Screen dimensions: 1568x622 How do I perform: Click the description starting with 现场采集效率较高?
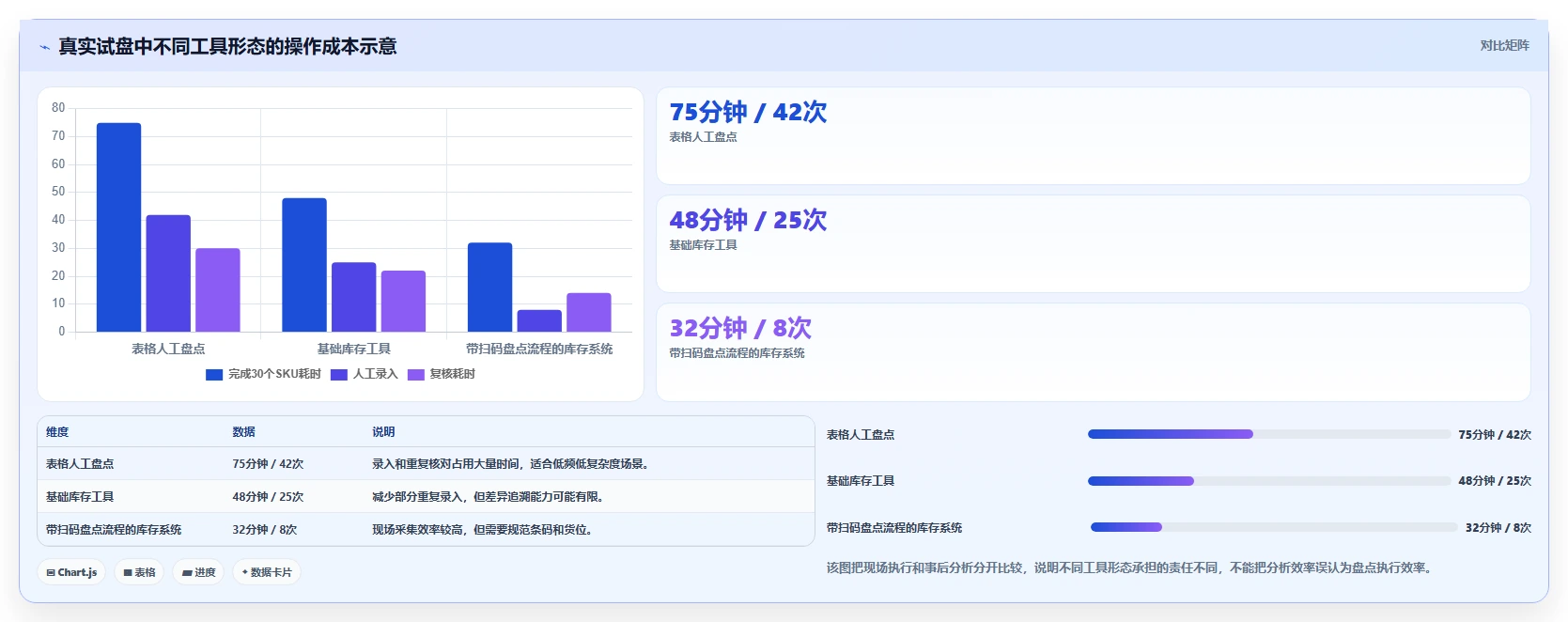(485, 530)
